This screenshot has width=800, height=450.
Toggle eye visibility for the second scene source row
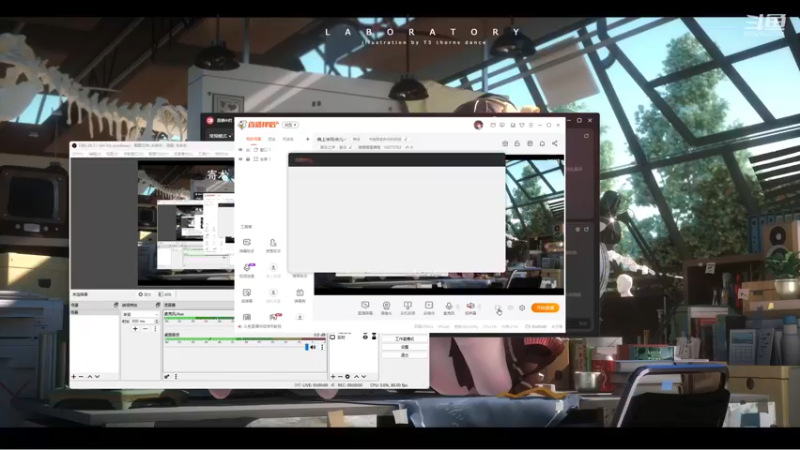tap(241, 159)
